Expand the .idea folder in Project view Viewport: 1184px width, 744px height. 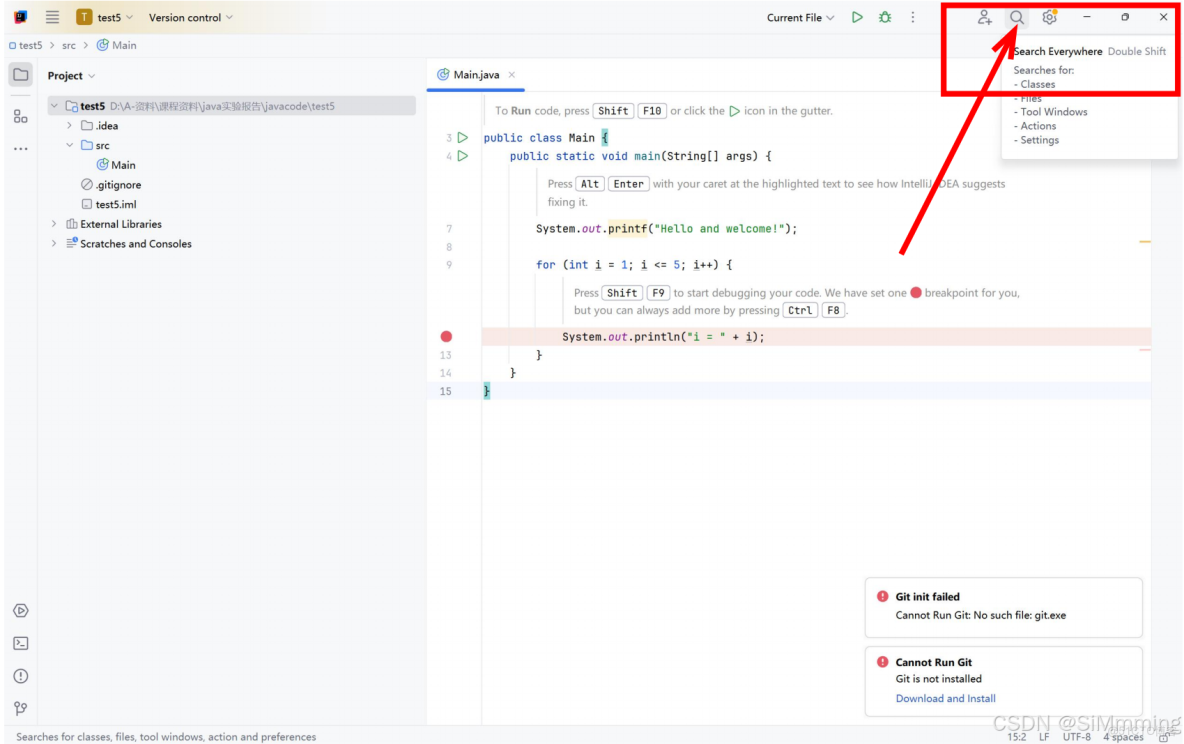tap(67, 125)
